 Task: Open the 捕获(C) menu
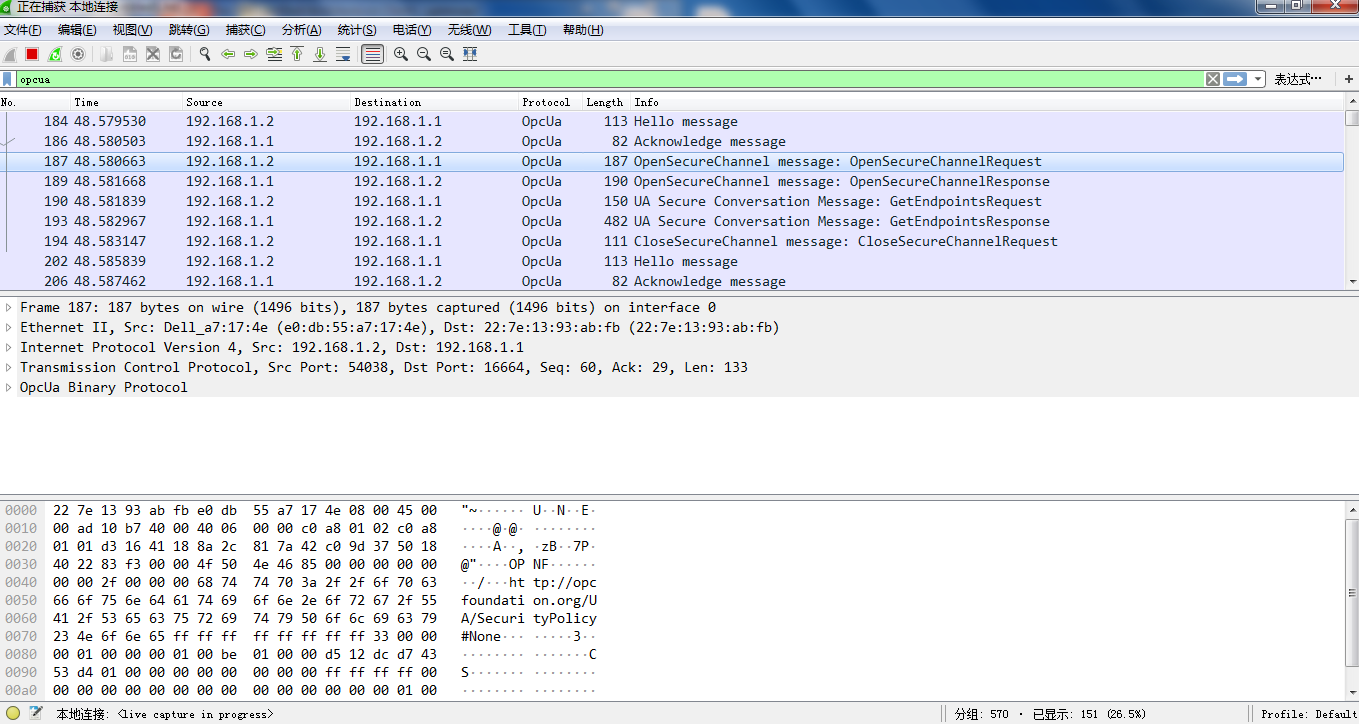tap(246, 30)
